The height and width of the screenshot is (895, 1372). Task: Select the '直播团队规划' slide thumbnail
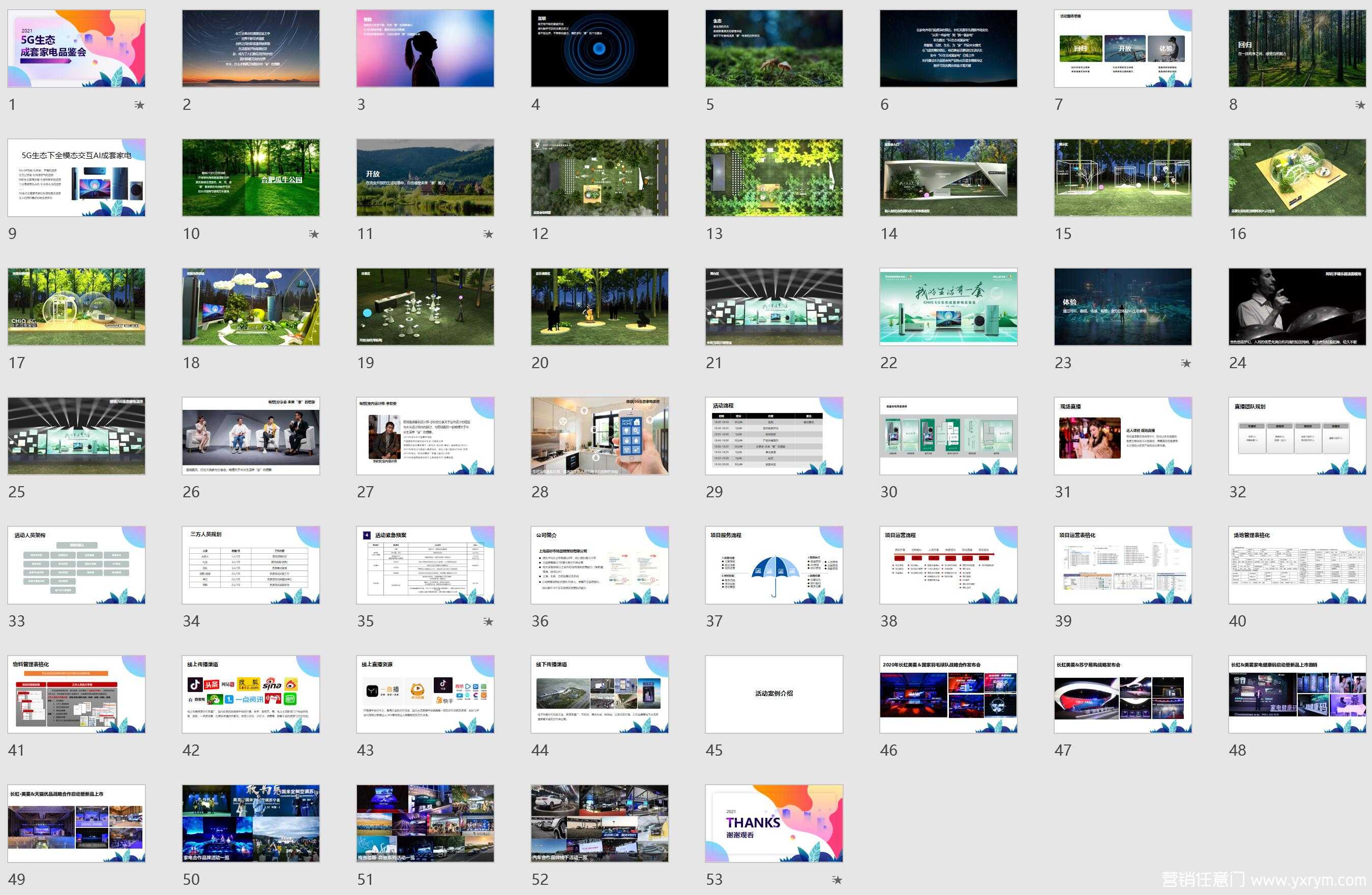tap(1297, 436)
